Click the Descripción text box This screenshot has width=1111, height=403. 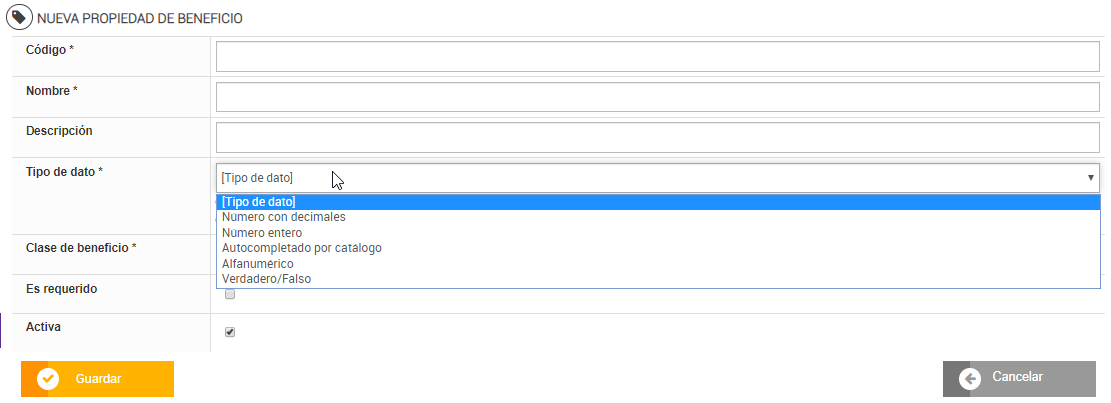(x=657, y=137)
